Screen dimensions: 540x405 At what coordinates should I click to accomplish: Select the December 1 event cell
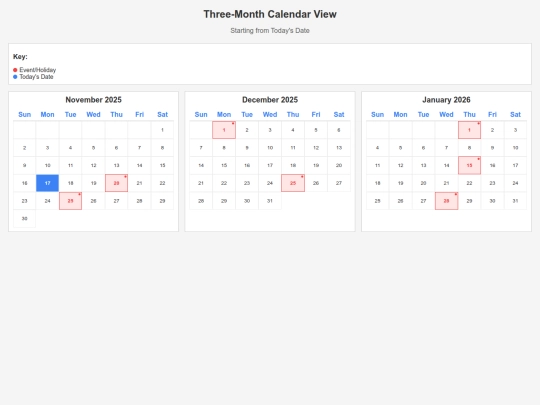point(224,130)
